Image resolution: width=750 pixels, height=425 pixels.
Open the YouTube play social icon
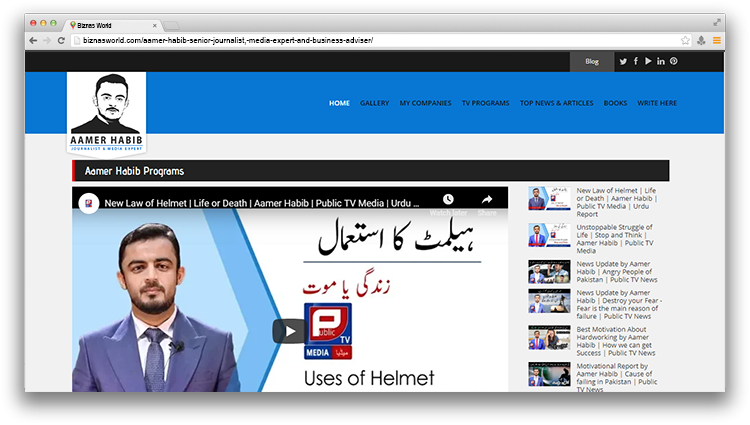point(648,61)
